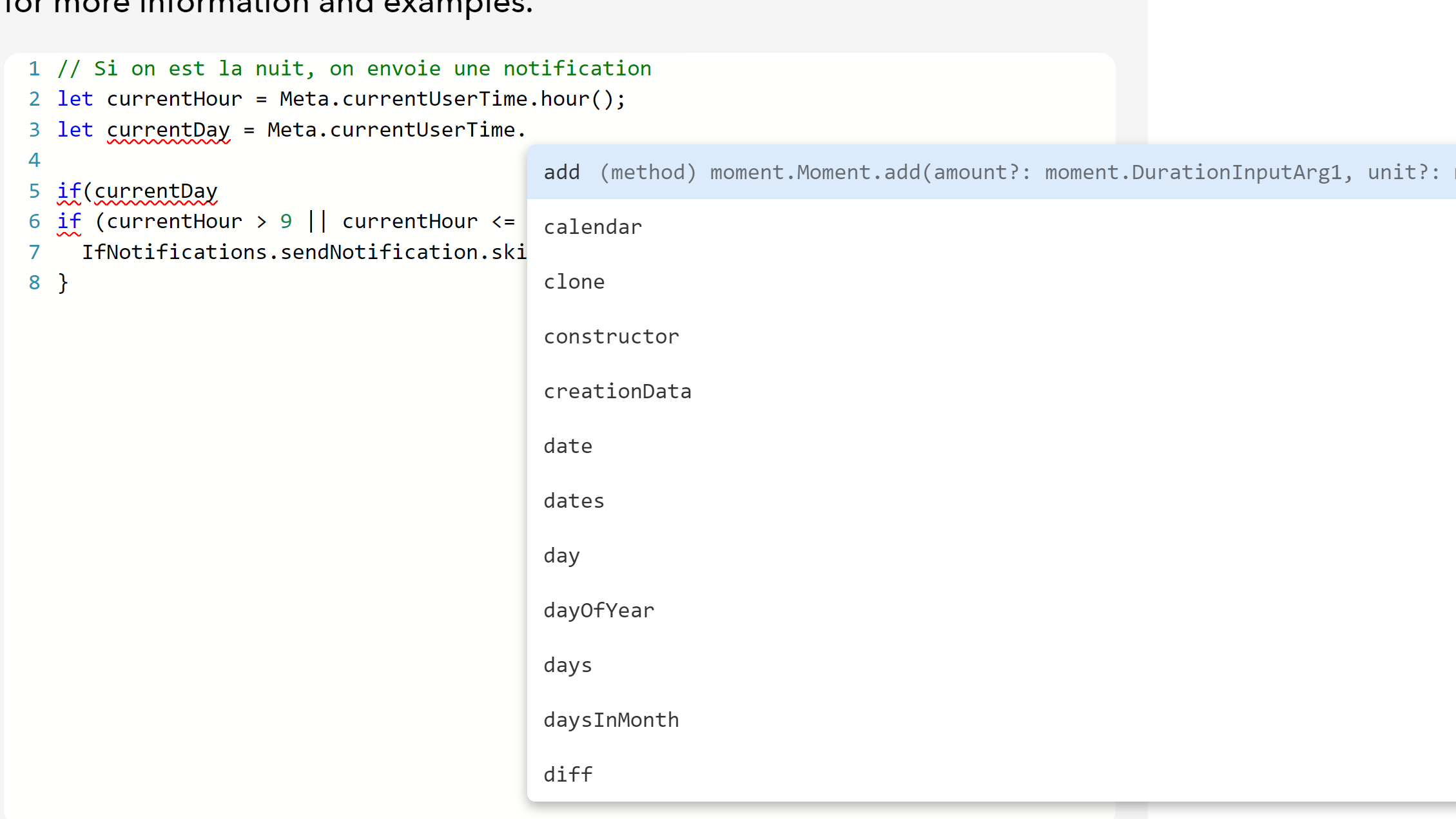Select 'constructor' in suggestion list

pos(611,336)
